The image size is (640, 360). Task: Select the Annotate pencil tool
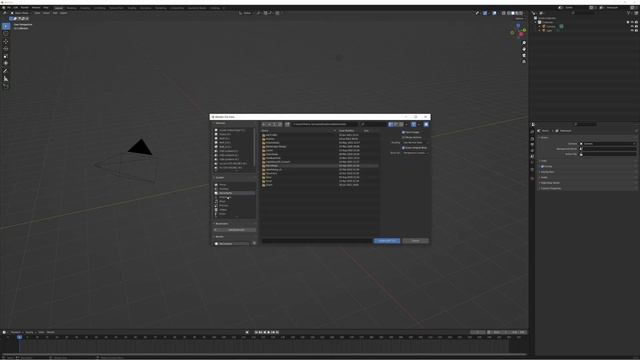[6, 71]
